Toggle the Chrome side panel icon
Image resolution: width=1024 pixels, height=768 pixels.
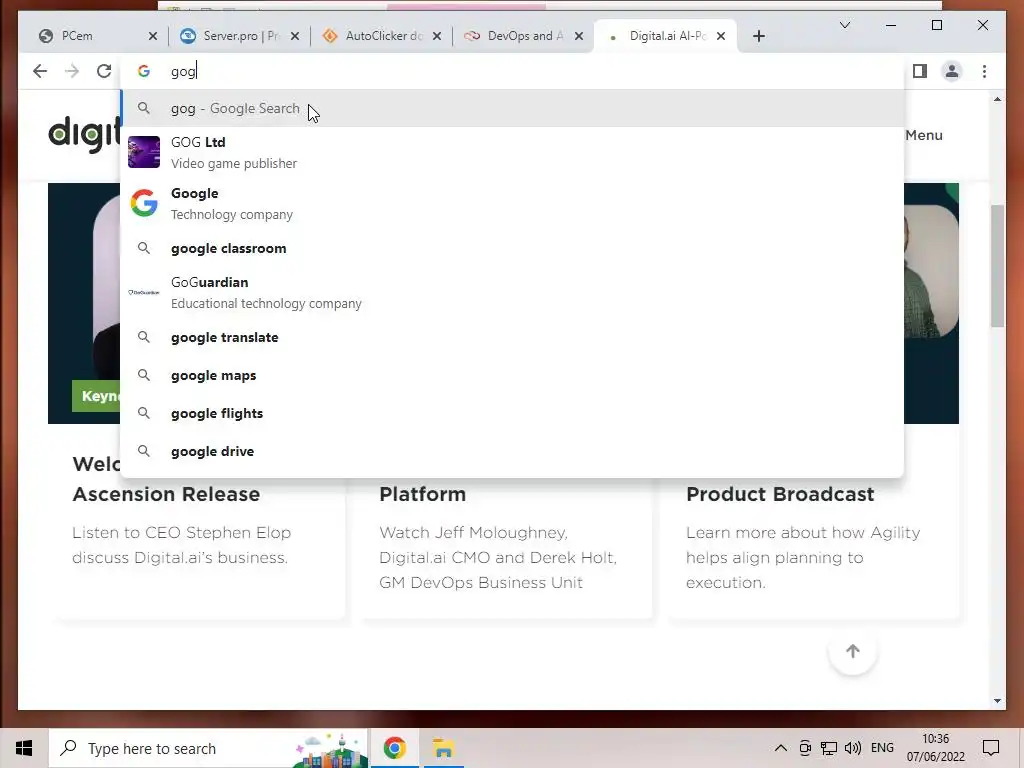pyautogui.click(x=920, y=71)
